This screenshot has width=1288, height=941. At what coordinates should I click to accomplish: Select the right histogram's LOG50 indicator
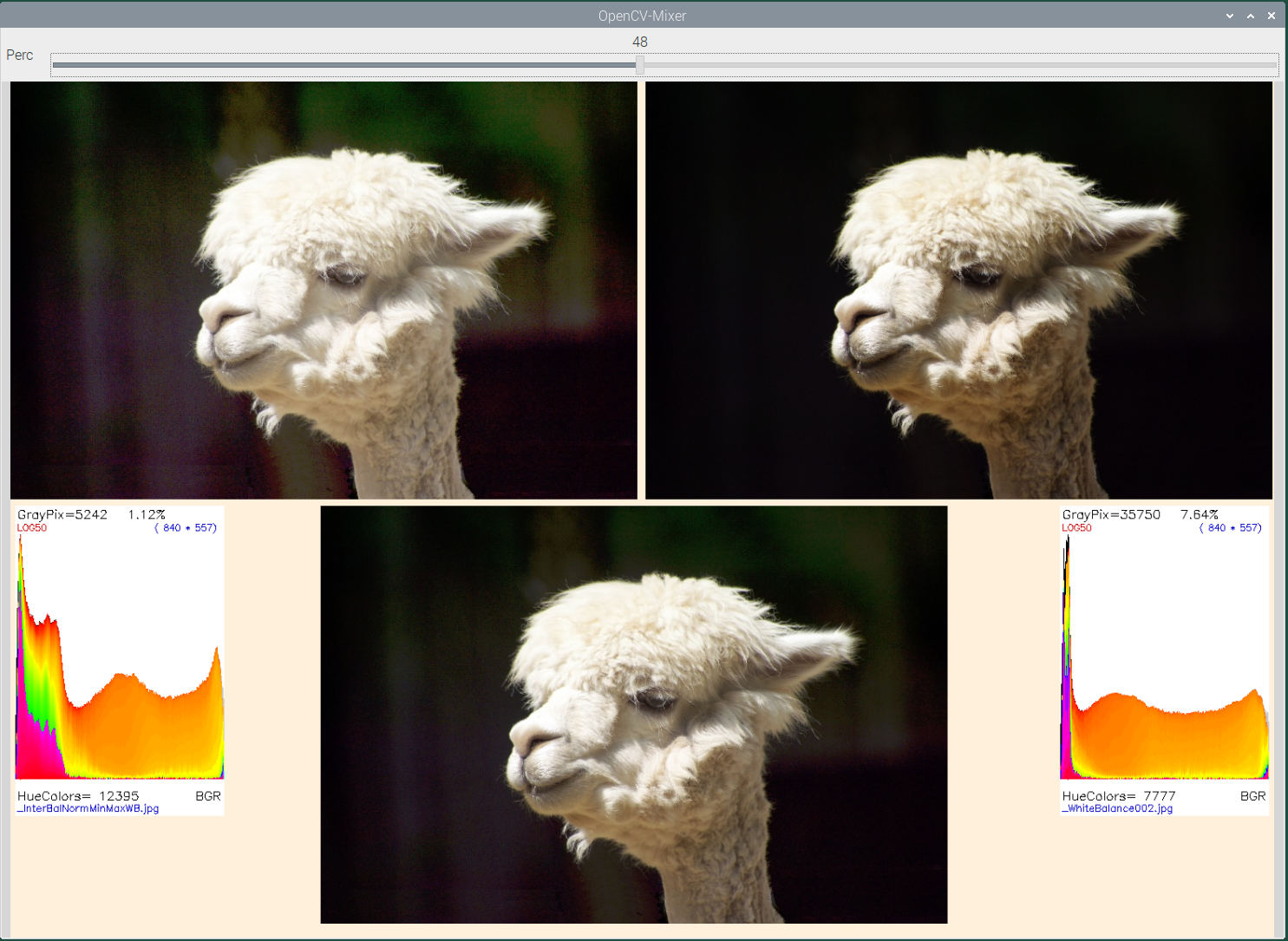(1076, 527)
